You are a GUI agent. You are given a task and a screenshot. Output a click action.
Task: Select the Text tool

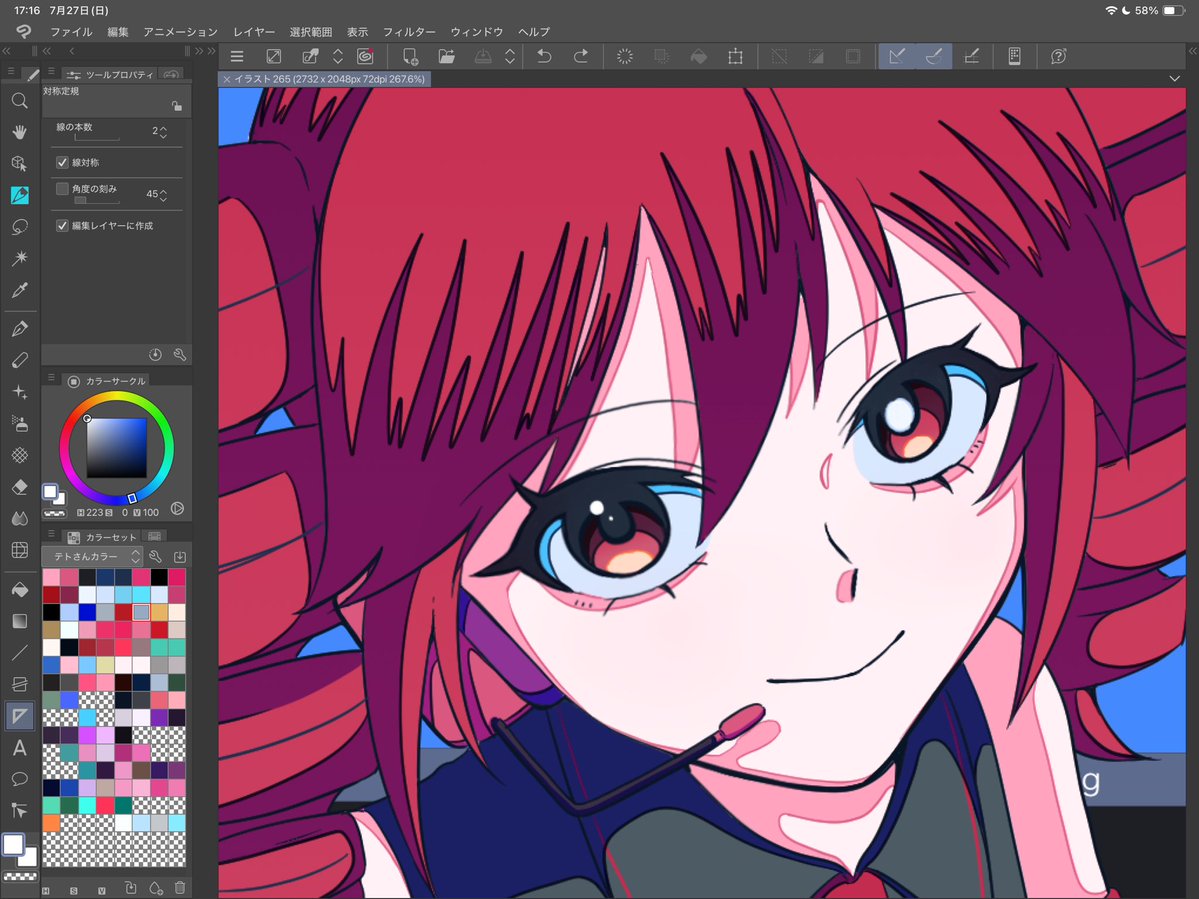(x=20, y=748)
